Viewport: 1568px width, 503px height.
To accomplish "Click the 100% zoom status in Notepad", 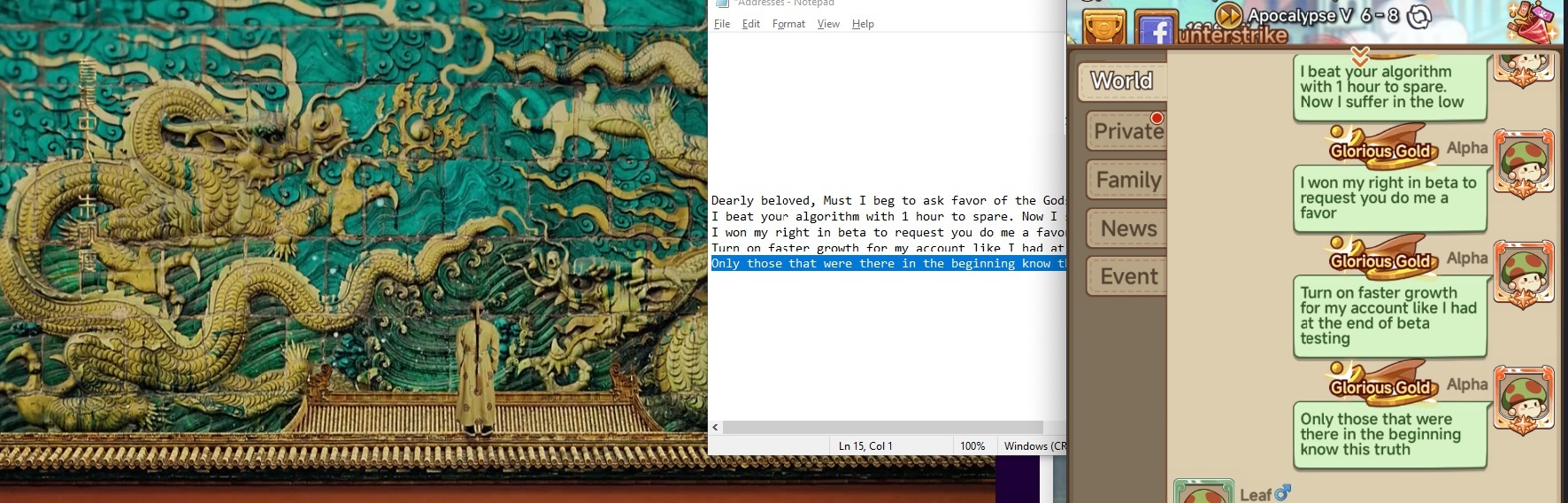I will 972,446.
